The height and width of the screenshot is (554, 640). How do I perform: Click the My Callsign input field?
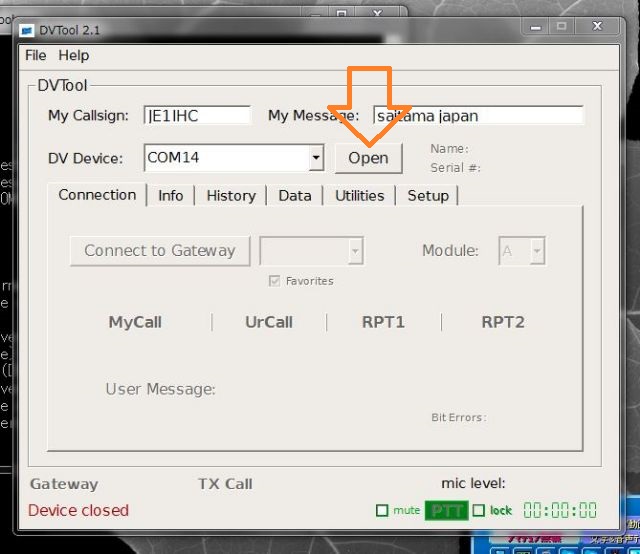pos(197,115)
